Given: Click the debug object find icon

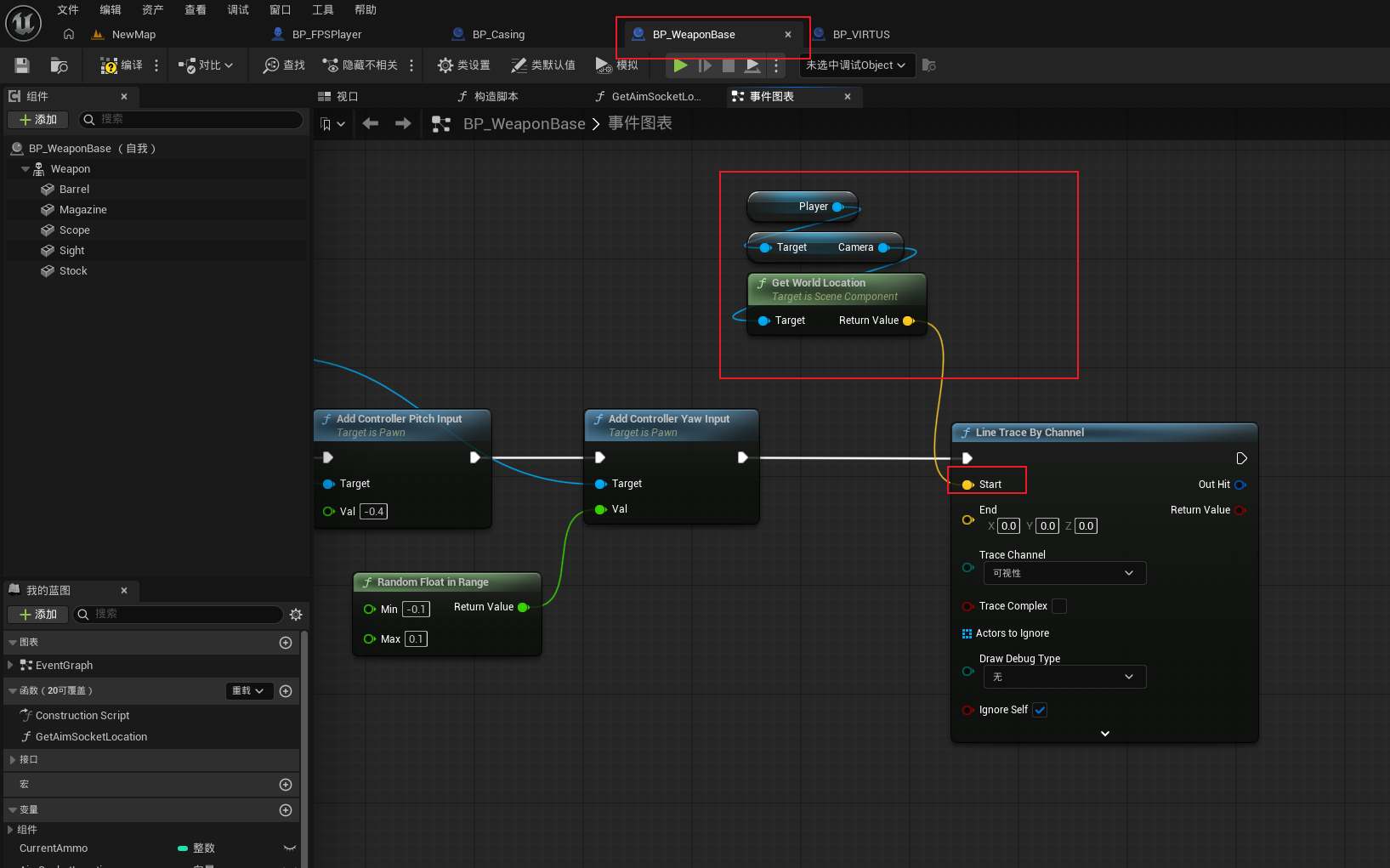Looking at the screenshot, I should click(929, 65).
